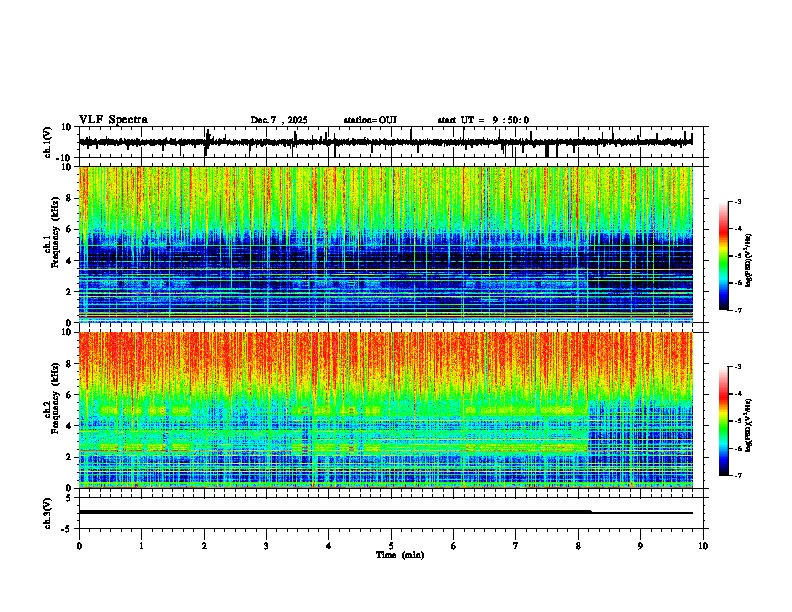Click the ch.1 'Frequency (kHz)' axis label

click(55, 233)
